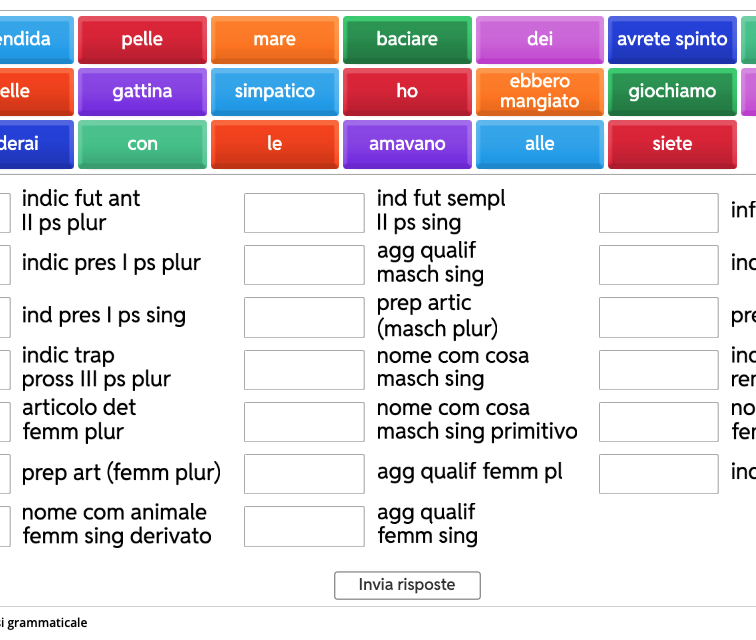Click answer box for 'nome com cosa masch sing primitivo'
This screenshot has width=756, height=640.
(x=304, y=422)
